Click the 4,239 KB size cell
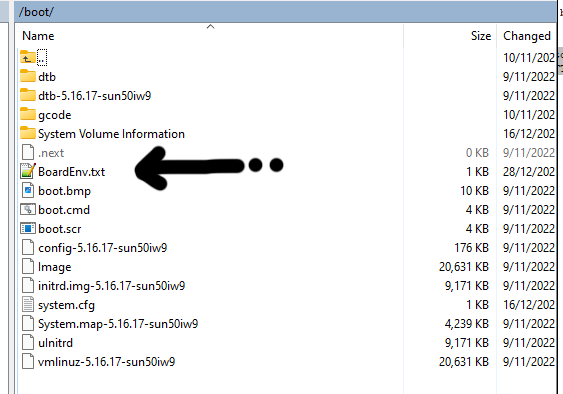This screenshot has height=394, width=563. [467, 324]
